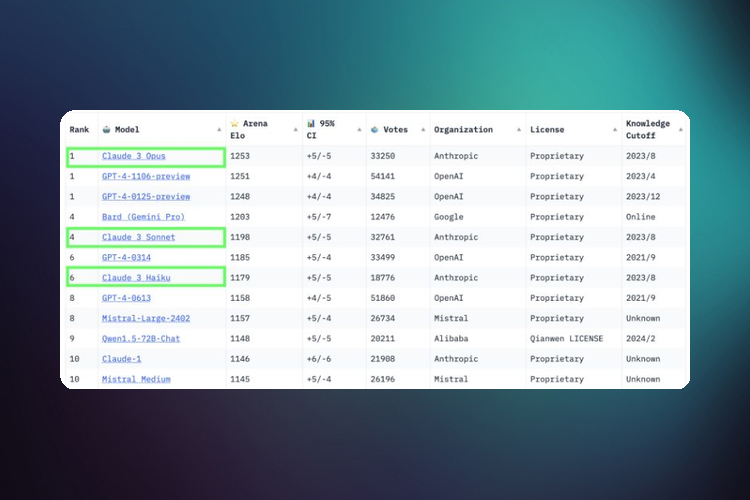Click the vote count 33250
This screenshot has width=750, height=500.
pos(383,156)
